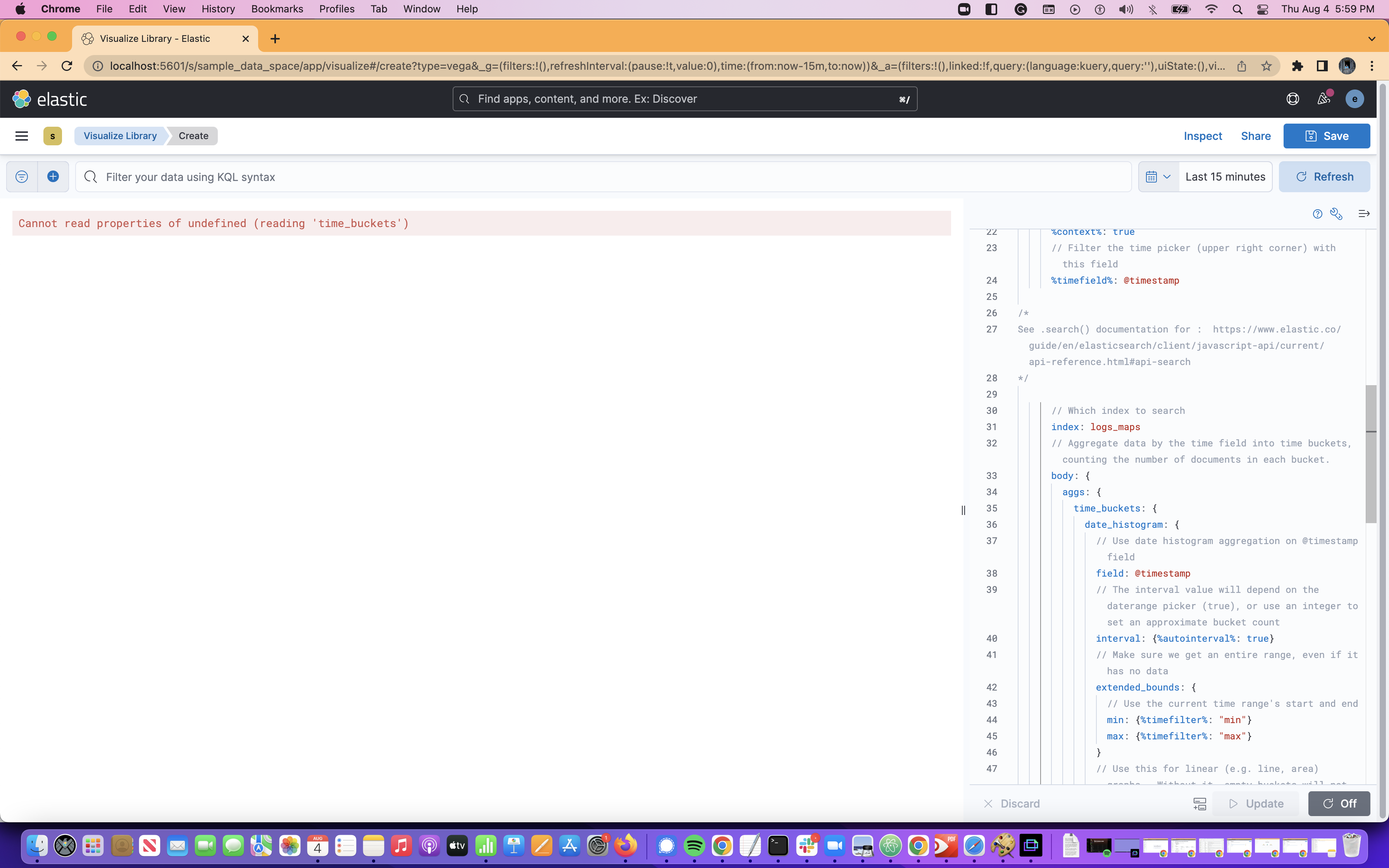Click the user avatar in the header
The width and height of the screenshot is (1389, 868).
[1355, 98]
